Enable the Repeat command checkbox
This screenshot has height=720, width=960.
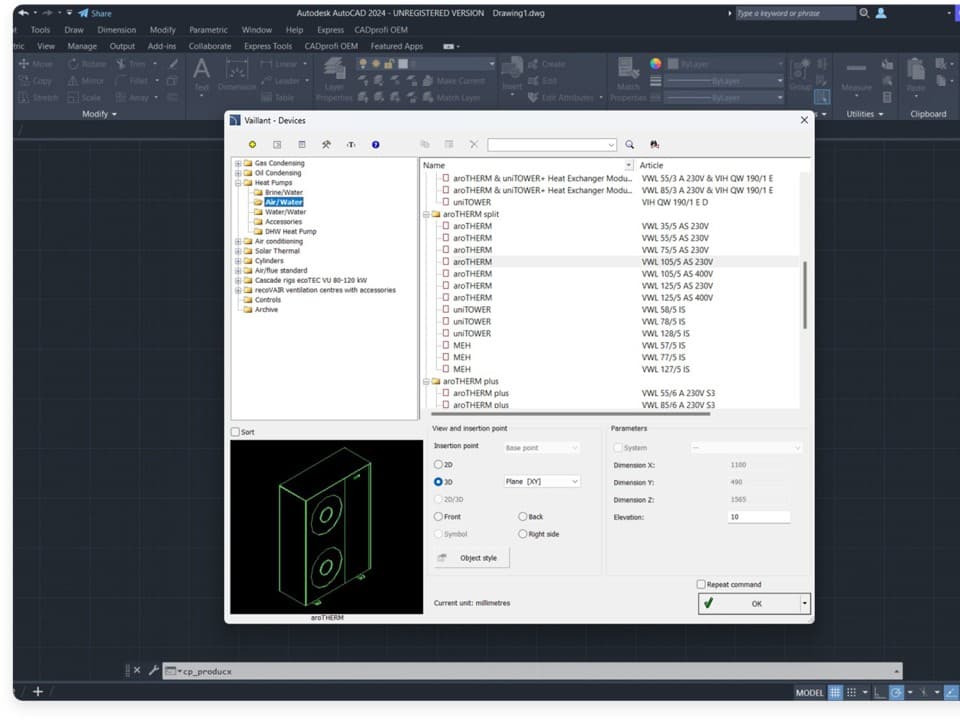click(699, 584)
